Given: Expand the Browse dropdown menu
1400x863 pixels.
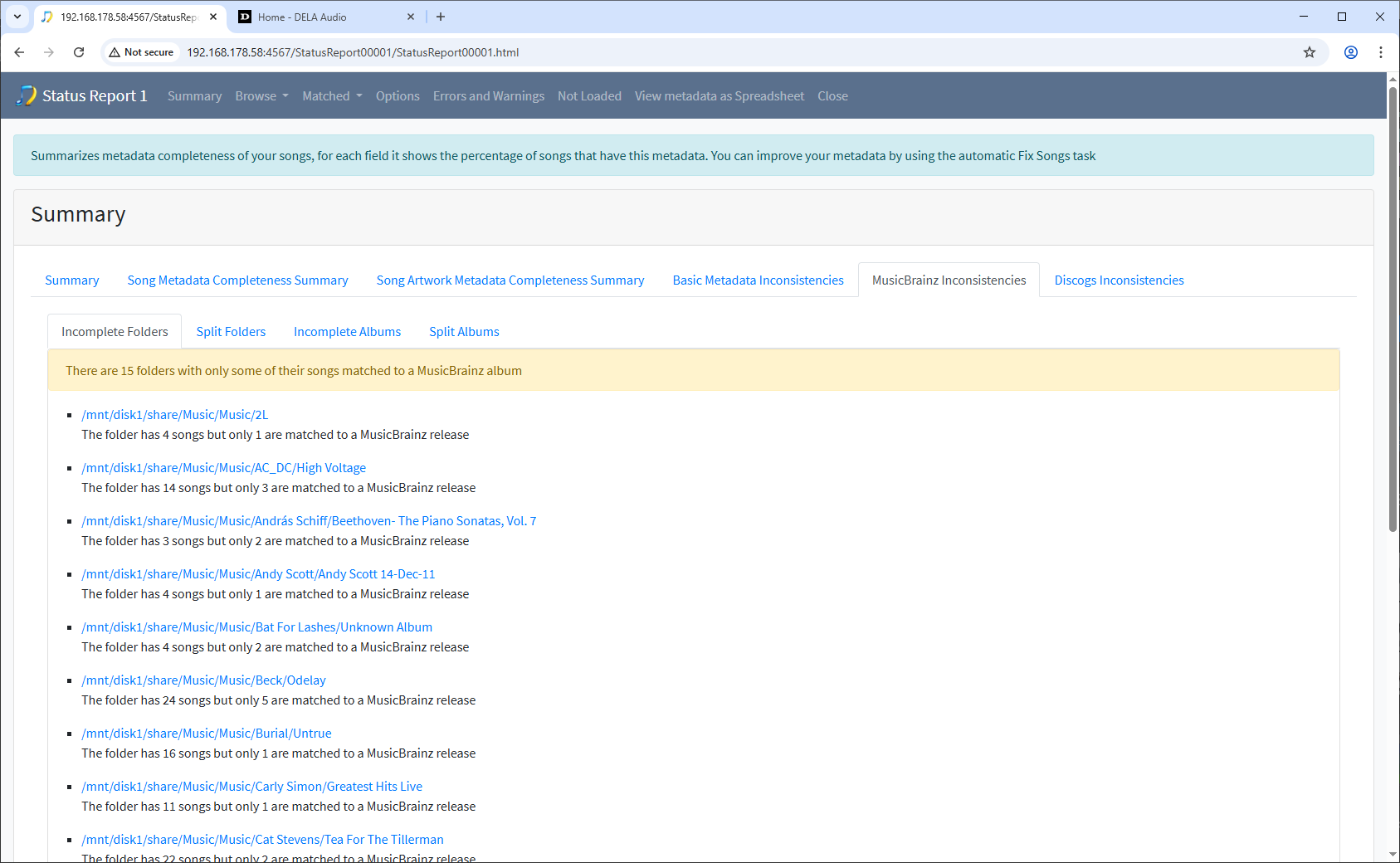Looking at the screenshot, I should click(x=261, y=96).
